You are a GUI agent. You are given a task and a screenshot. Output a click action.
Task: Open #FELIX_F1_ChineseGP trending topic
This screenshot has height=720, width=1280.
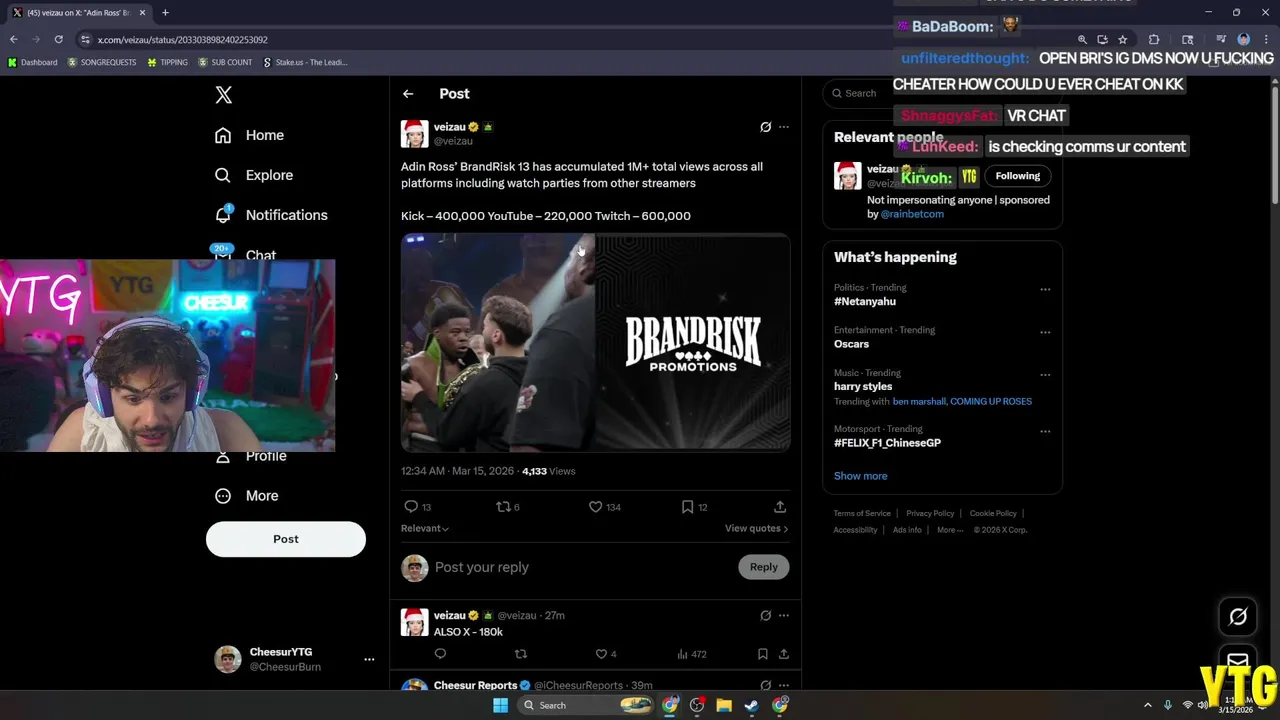(887, 443)
